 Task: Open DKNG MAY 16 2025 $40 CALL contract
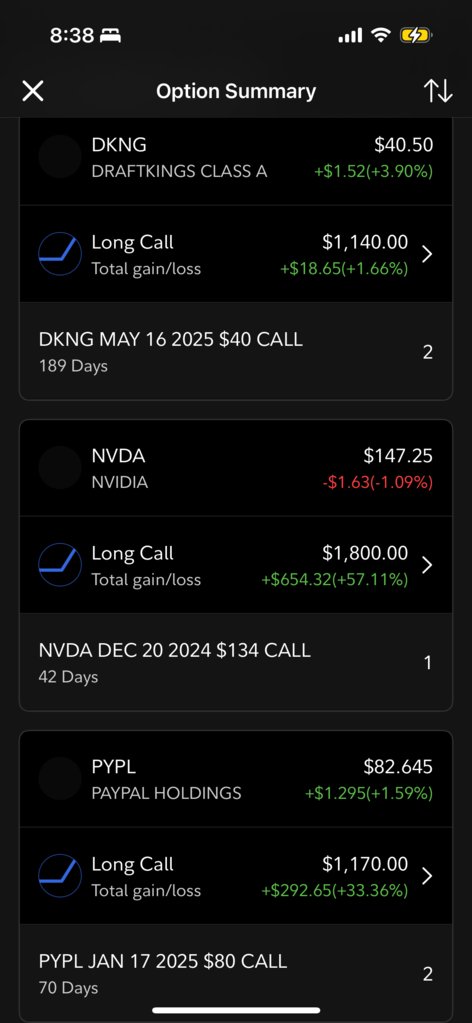(x=236, y=352)
